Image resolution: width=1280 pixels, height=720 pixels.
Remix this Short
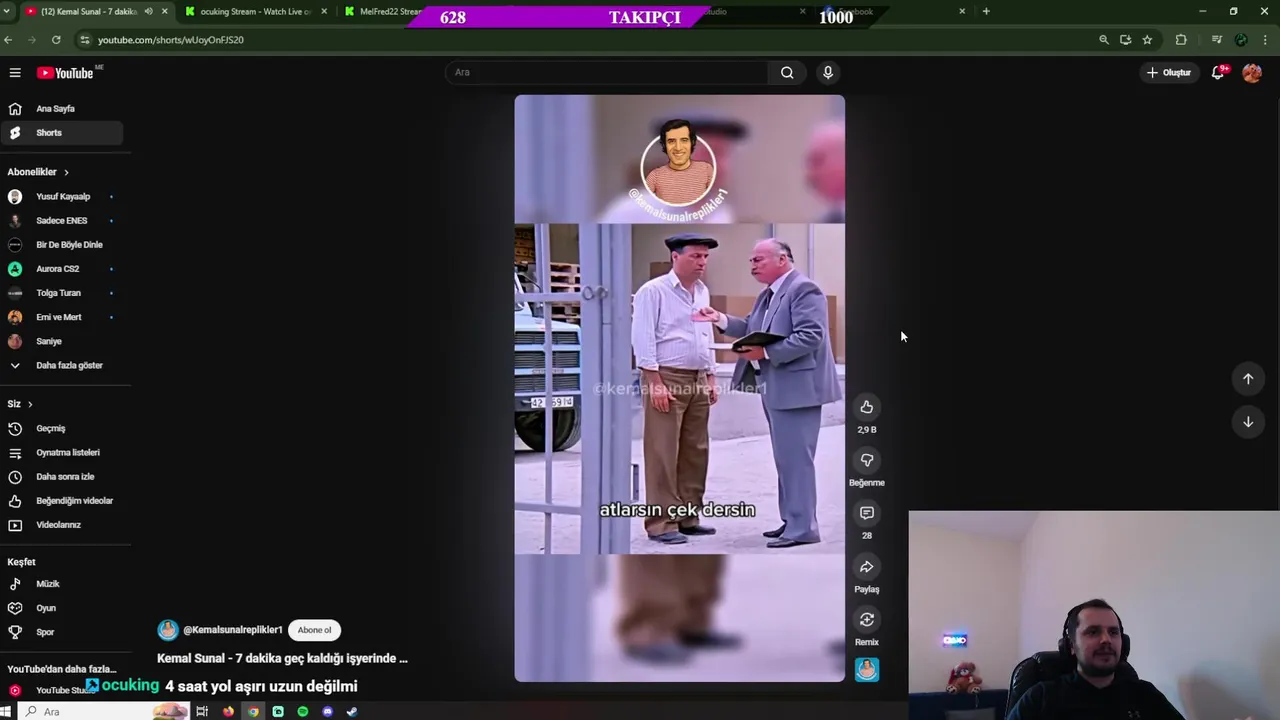pos(867,620)
